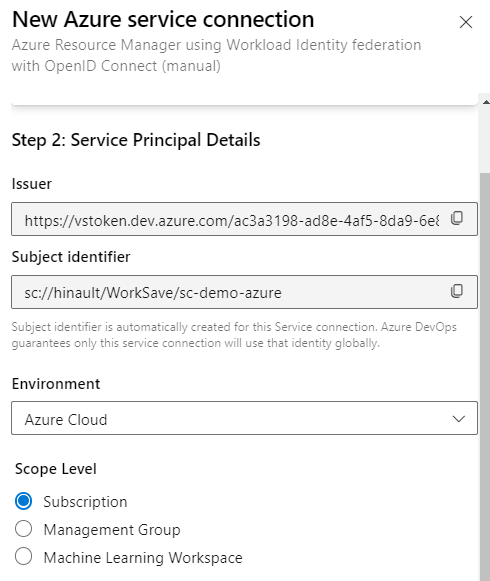This screenshot has height=581, width=490.
Task: Click the Management Group label text
Action: tap(112, 529)
